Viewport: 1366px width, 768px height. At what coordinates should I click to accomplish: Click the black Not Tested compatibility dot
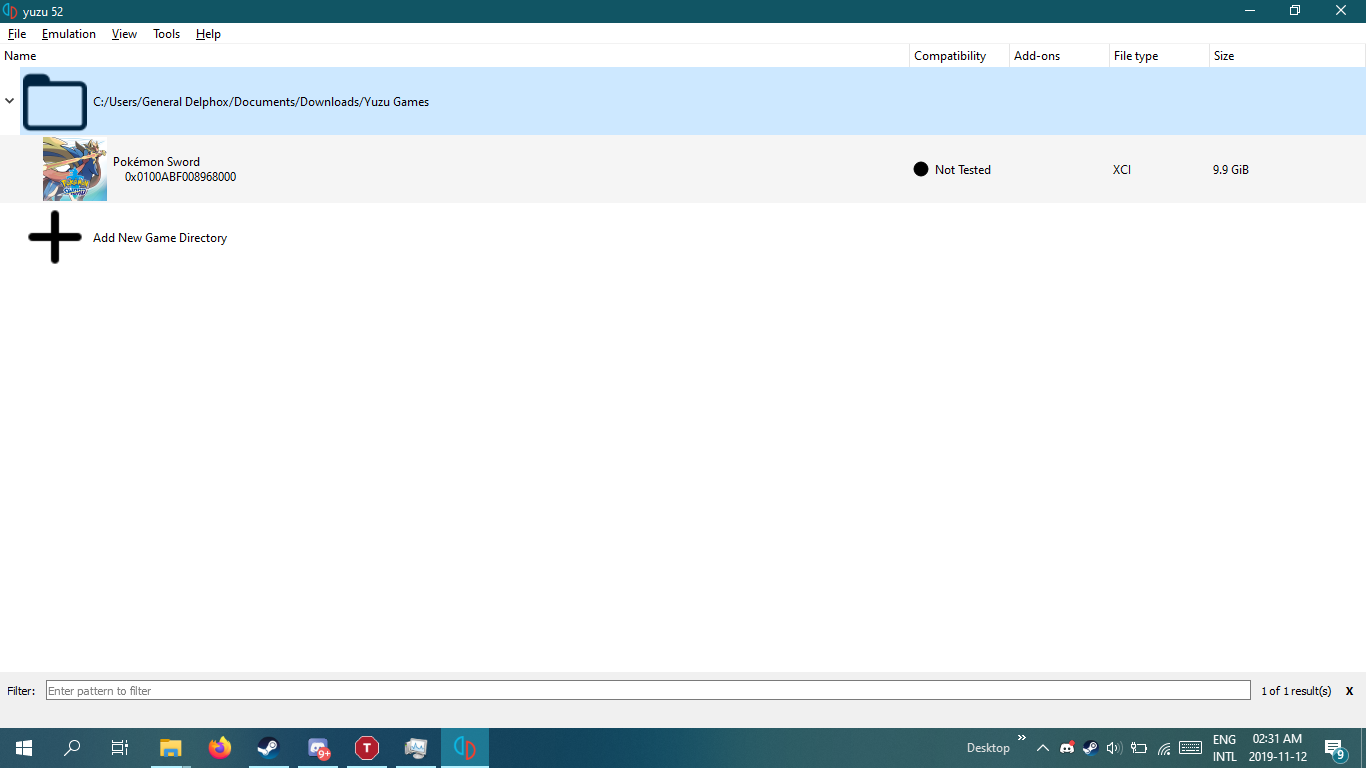[x=921, y=169]
